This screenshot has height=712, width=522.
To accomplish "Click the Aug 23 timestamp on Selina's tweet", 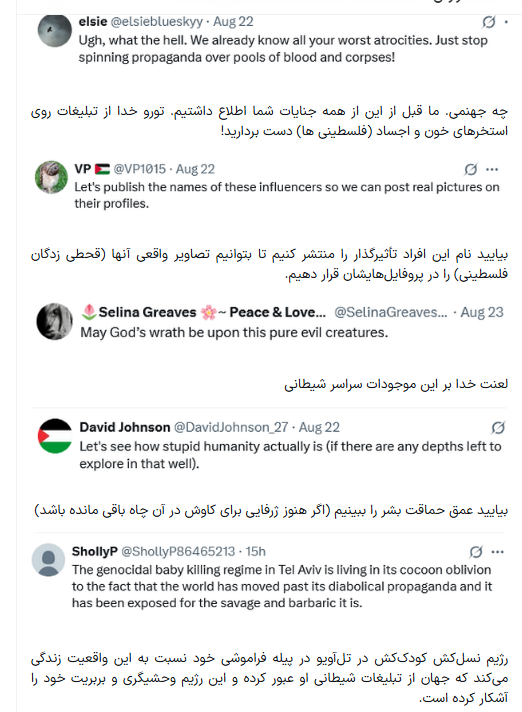I will pos(482,312).
